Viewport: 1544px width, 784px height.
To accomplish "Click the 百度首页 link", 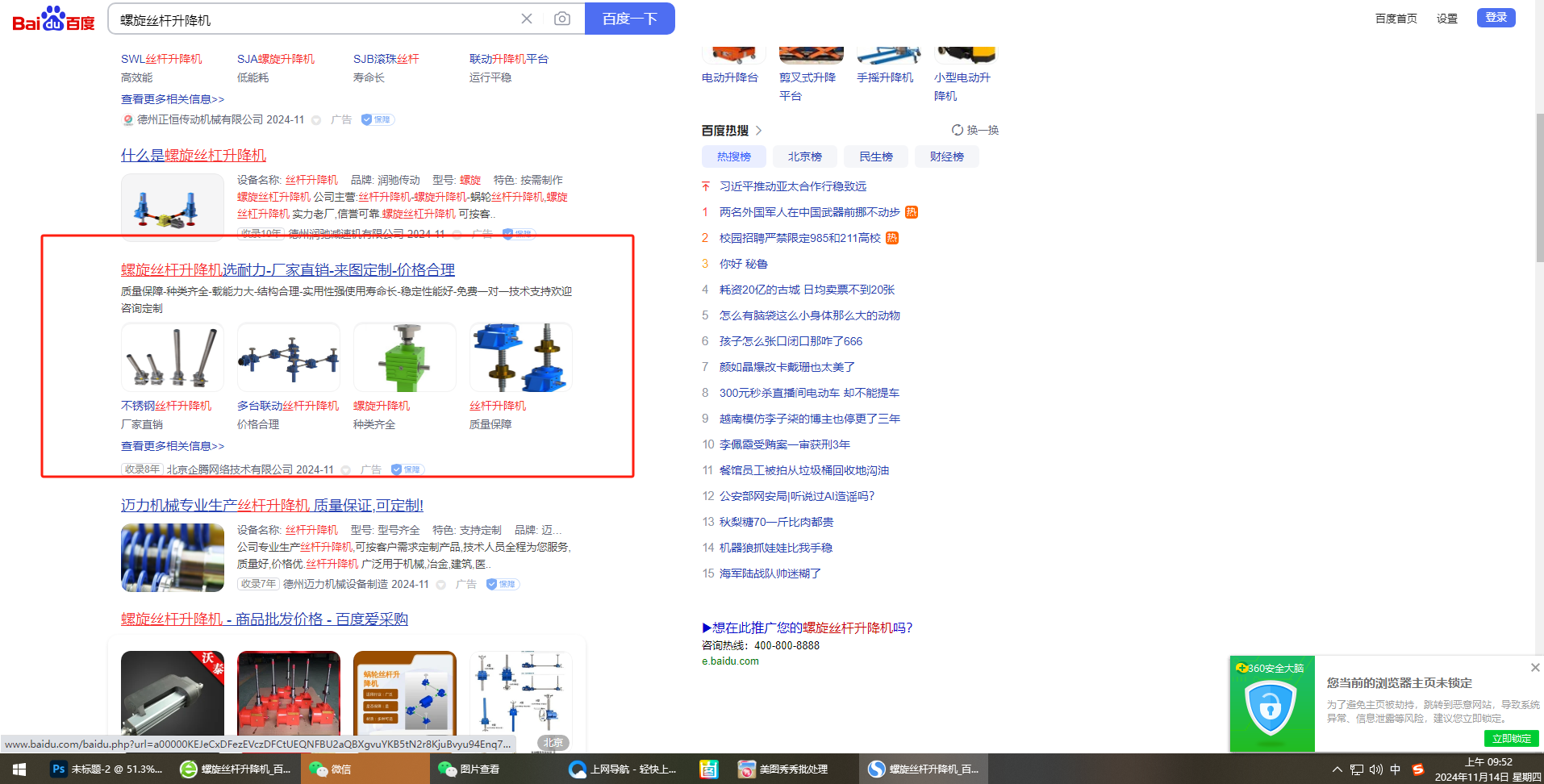I will (x=1396, y=19).
